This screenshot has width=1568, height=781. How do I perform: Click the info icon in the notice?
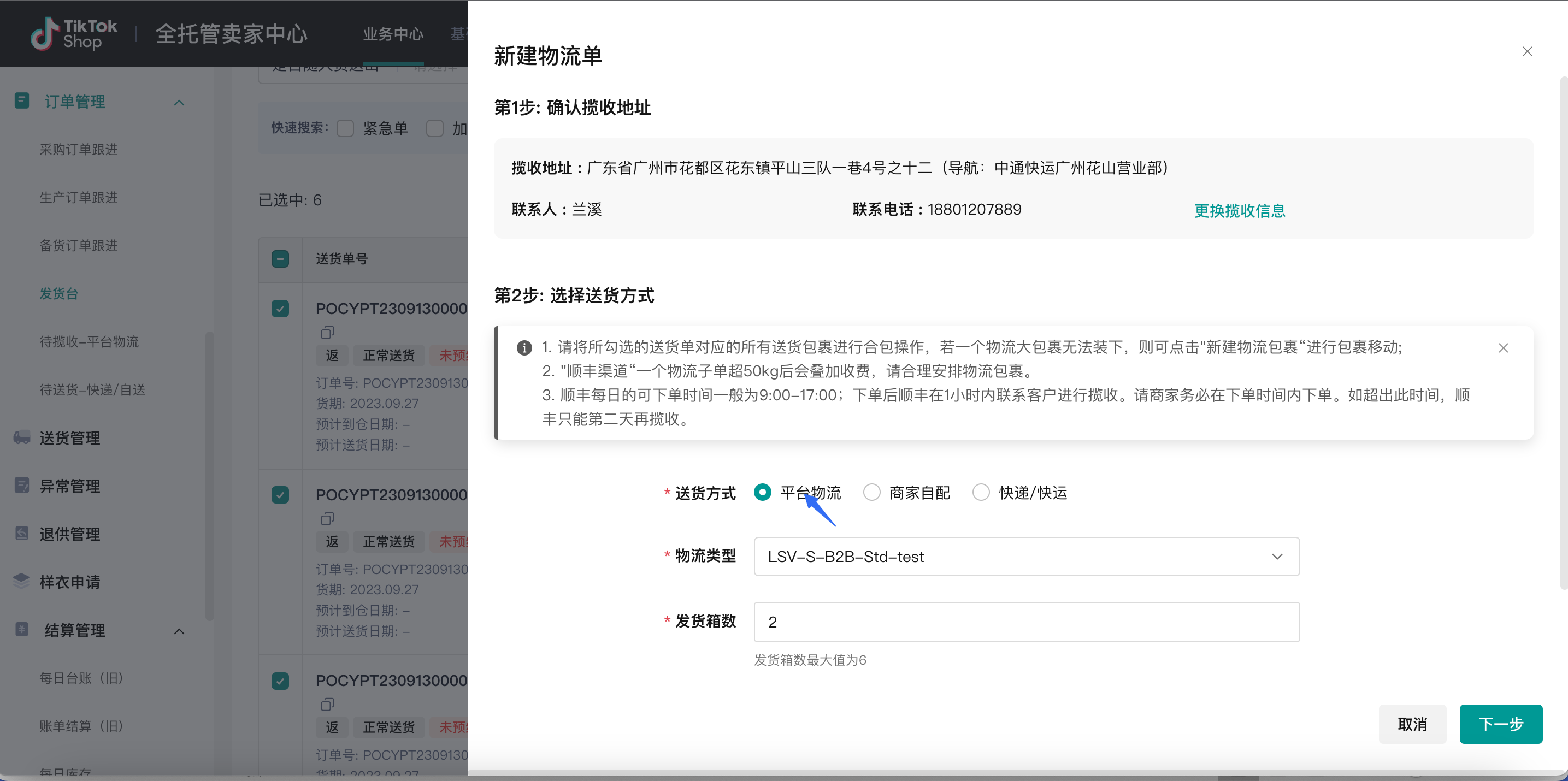pyautogui.click(x=524, y=347)
